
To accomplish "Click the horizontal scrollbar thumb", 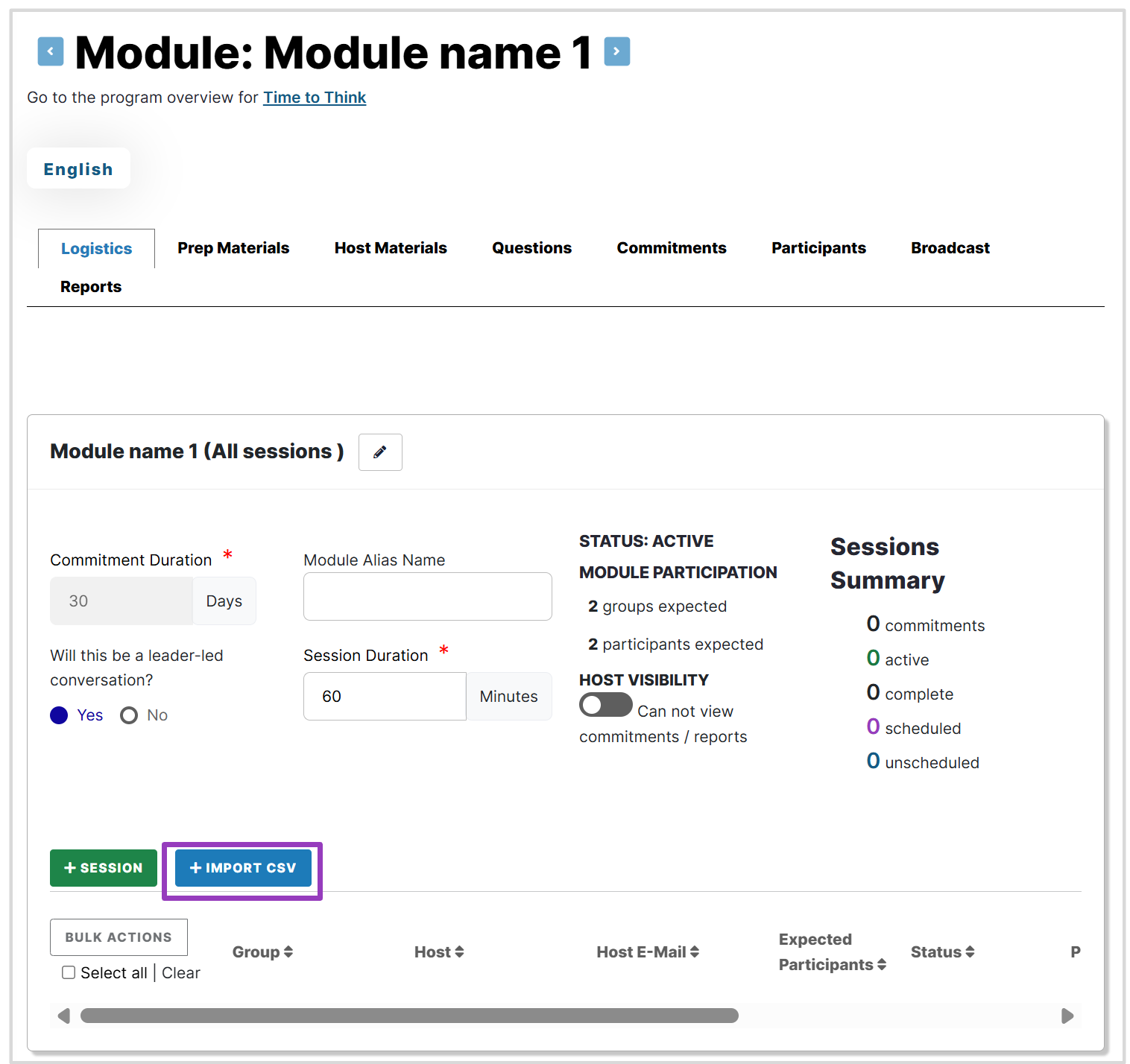I will [409, 1016].
